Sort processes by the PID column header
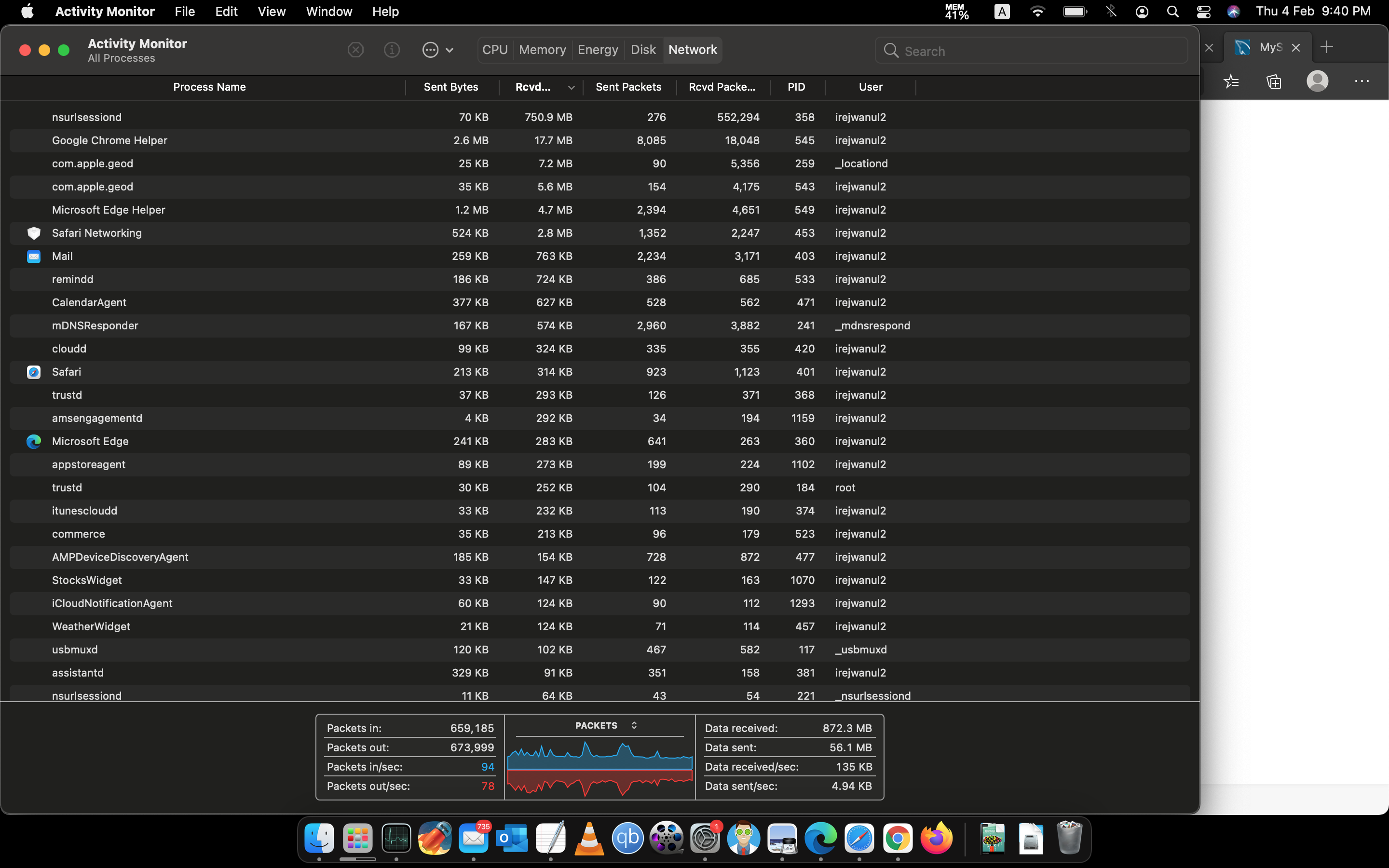This screenshot has width=1389, height=868. pos(796,87)
